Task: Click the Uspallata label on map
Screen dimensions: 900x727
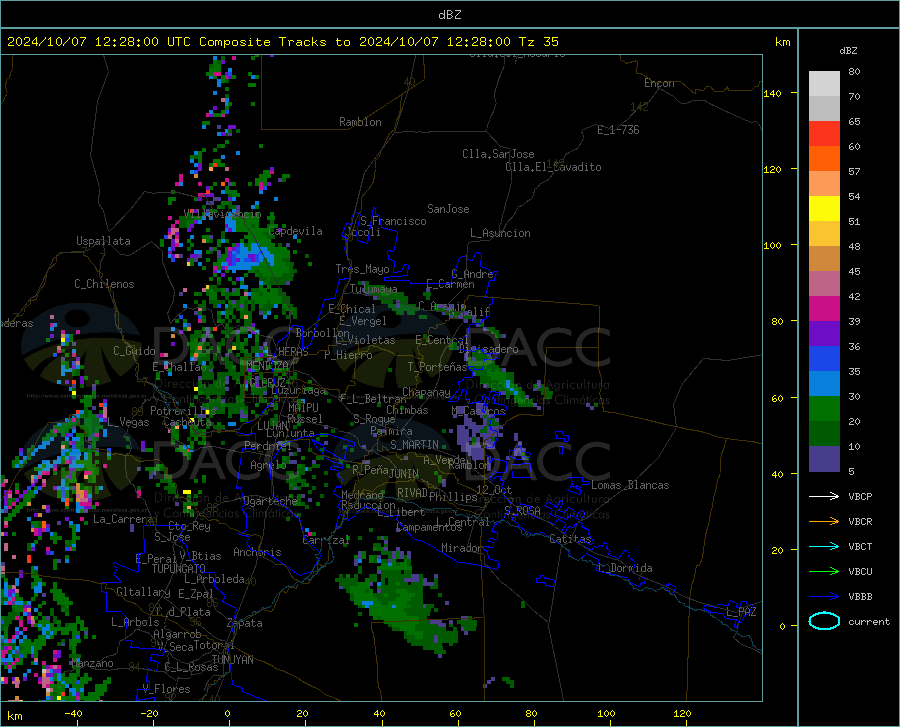Action: [103, 242]
